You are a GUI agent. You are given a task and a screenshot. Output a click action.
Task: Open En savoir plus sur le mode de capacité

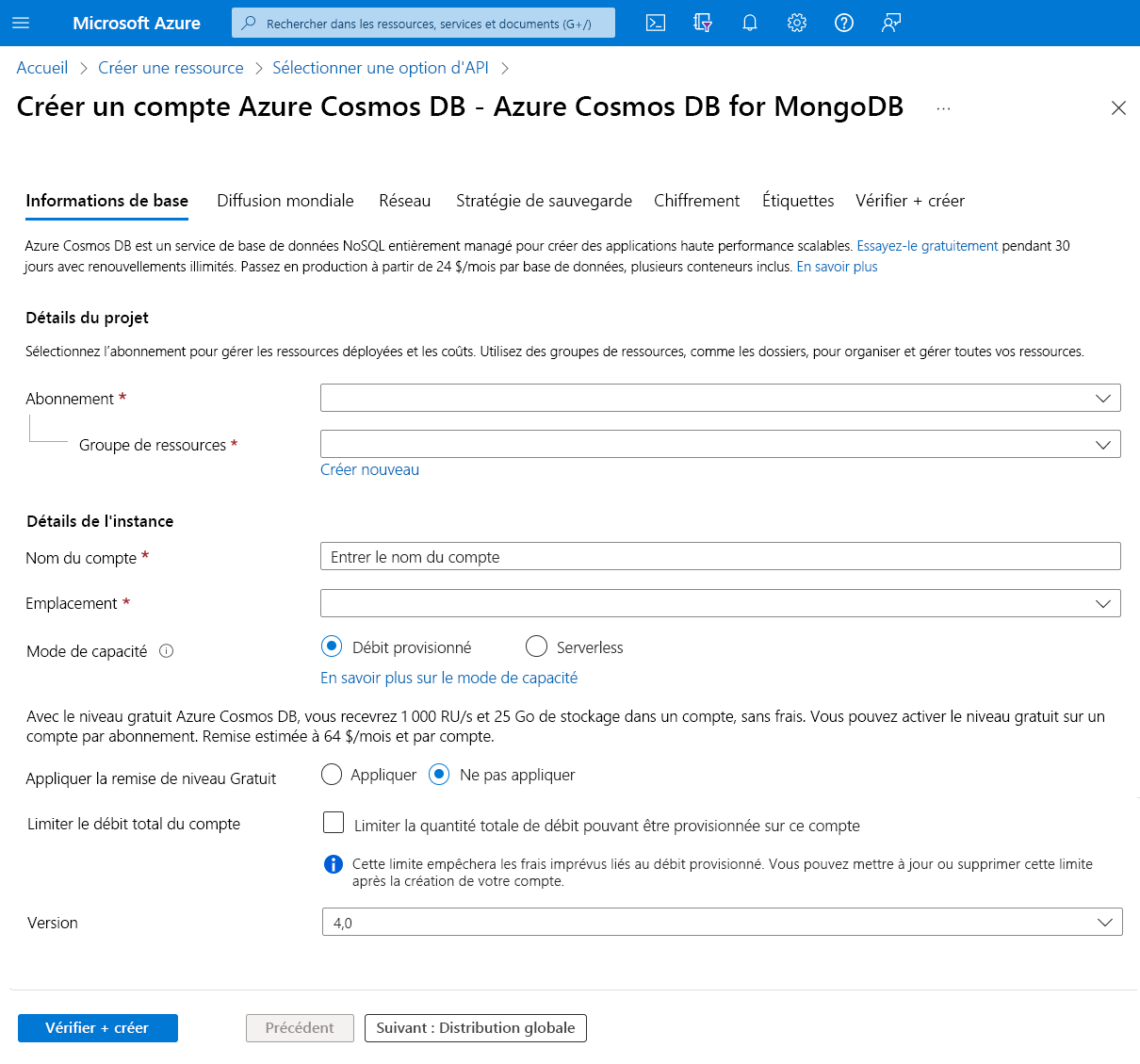[449, 678]
